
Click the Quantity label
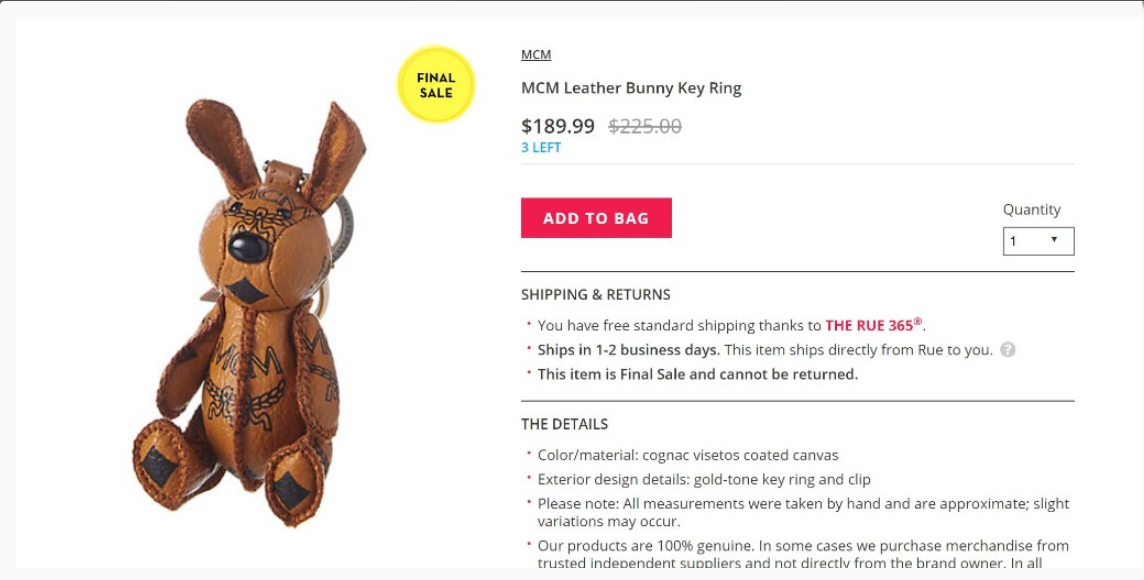point(1031,210)
